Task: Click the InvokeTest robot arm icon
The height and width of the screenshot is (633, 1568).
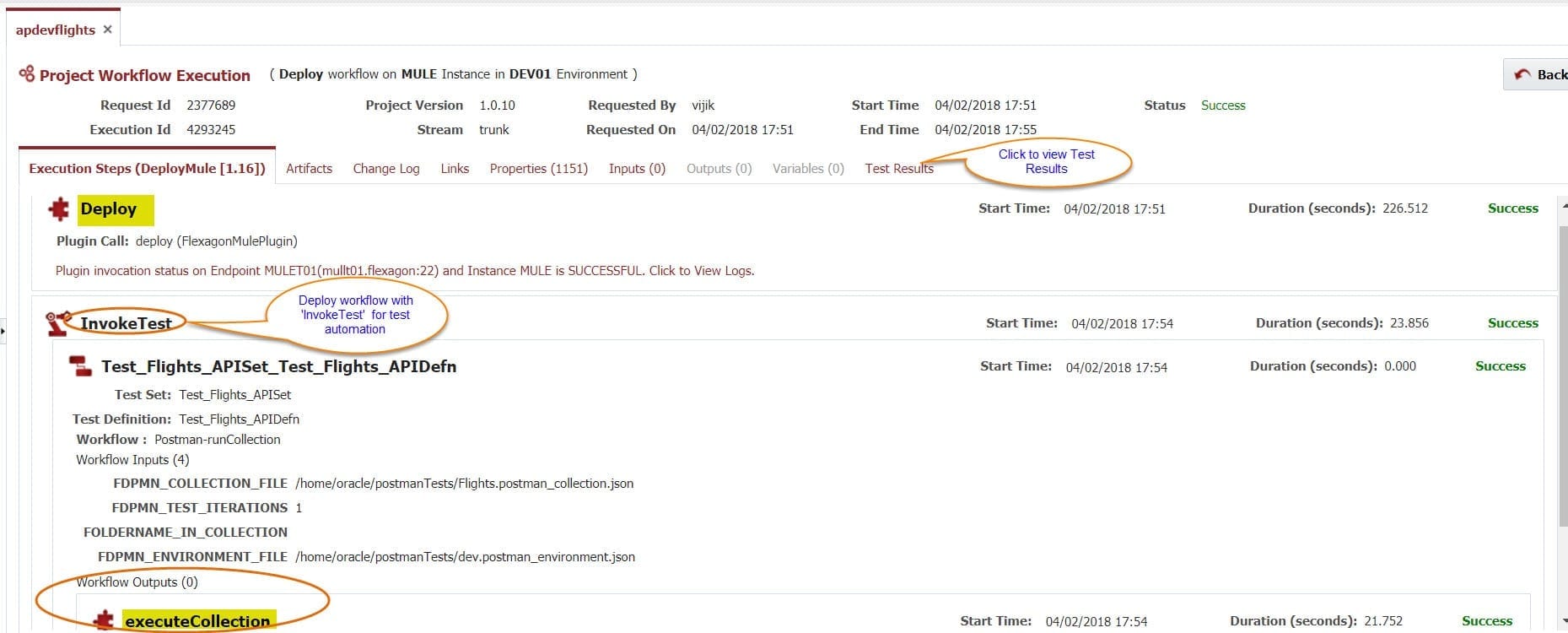Action: [x=59, y=323]
